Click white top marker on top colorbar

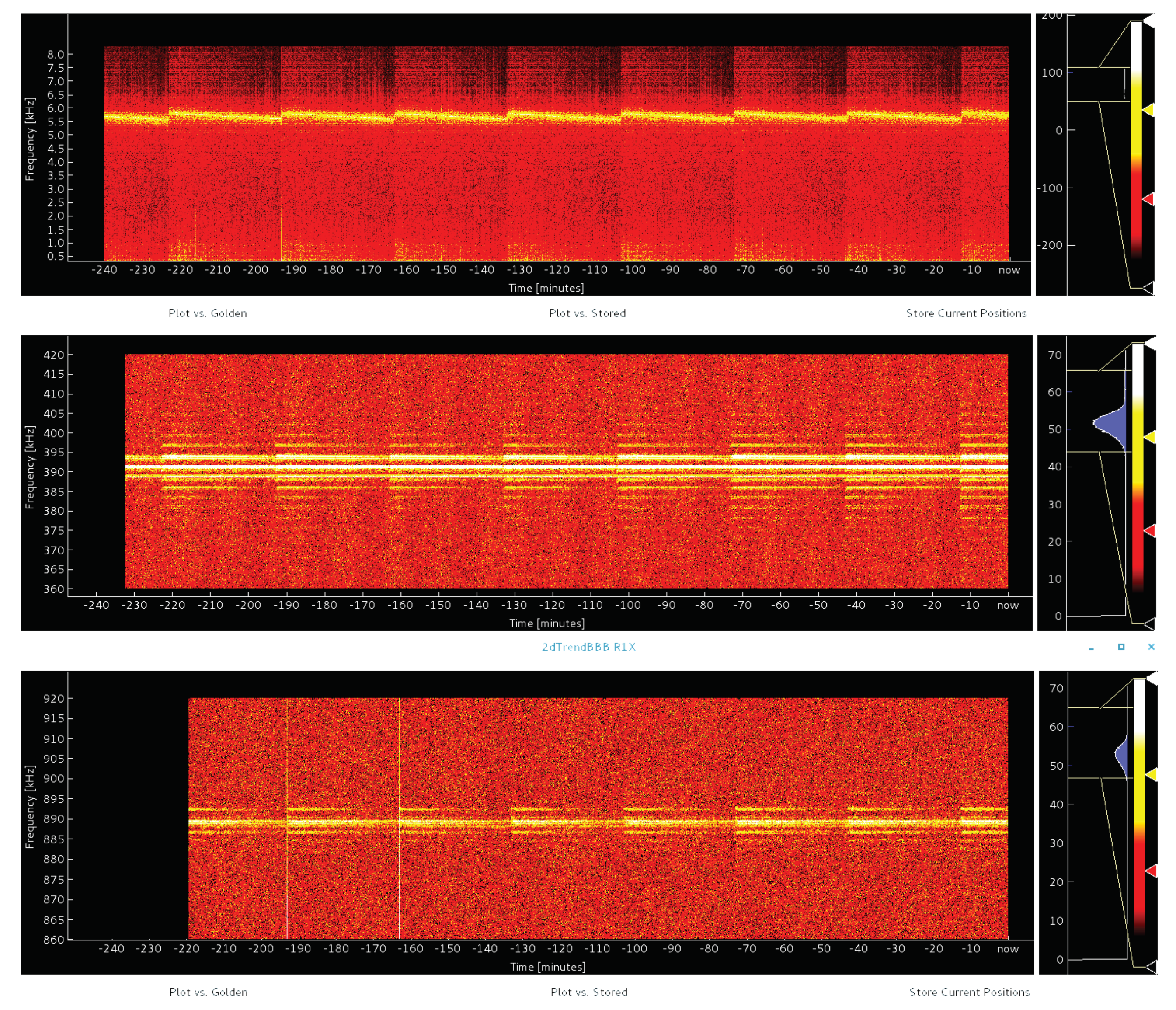pyautogui.click(x=1149, y=21)
